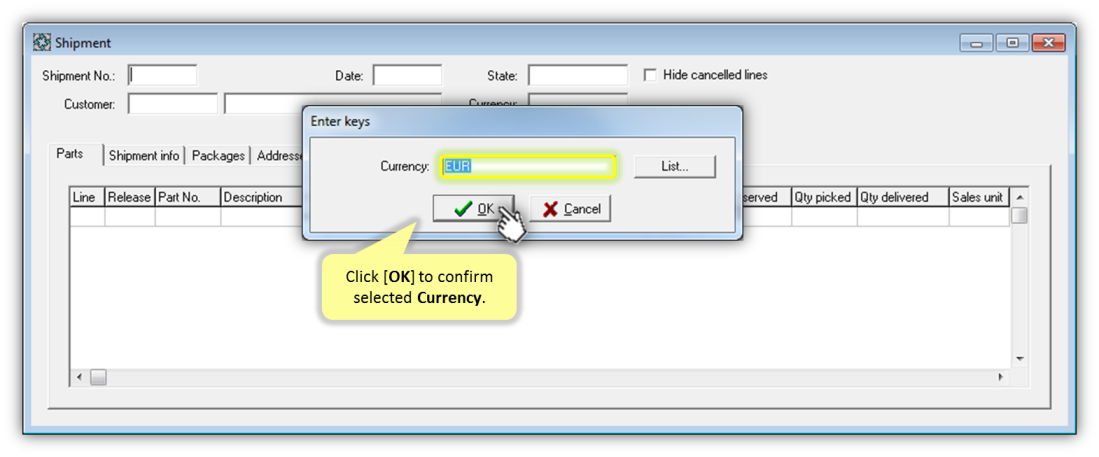Image resolution: width=1099 pixels, height=457 pixels.
Task: Click the Shipment window title icon
Action: [x=43, y=43]
